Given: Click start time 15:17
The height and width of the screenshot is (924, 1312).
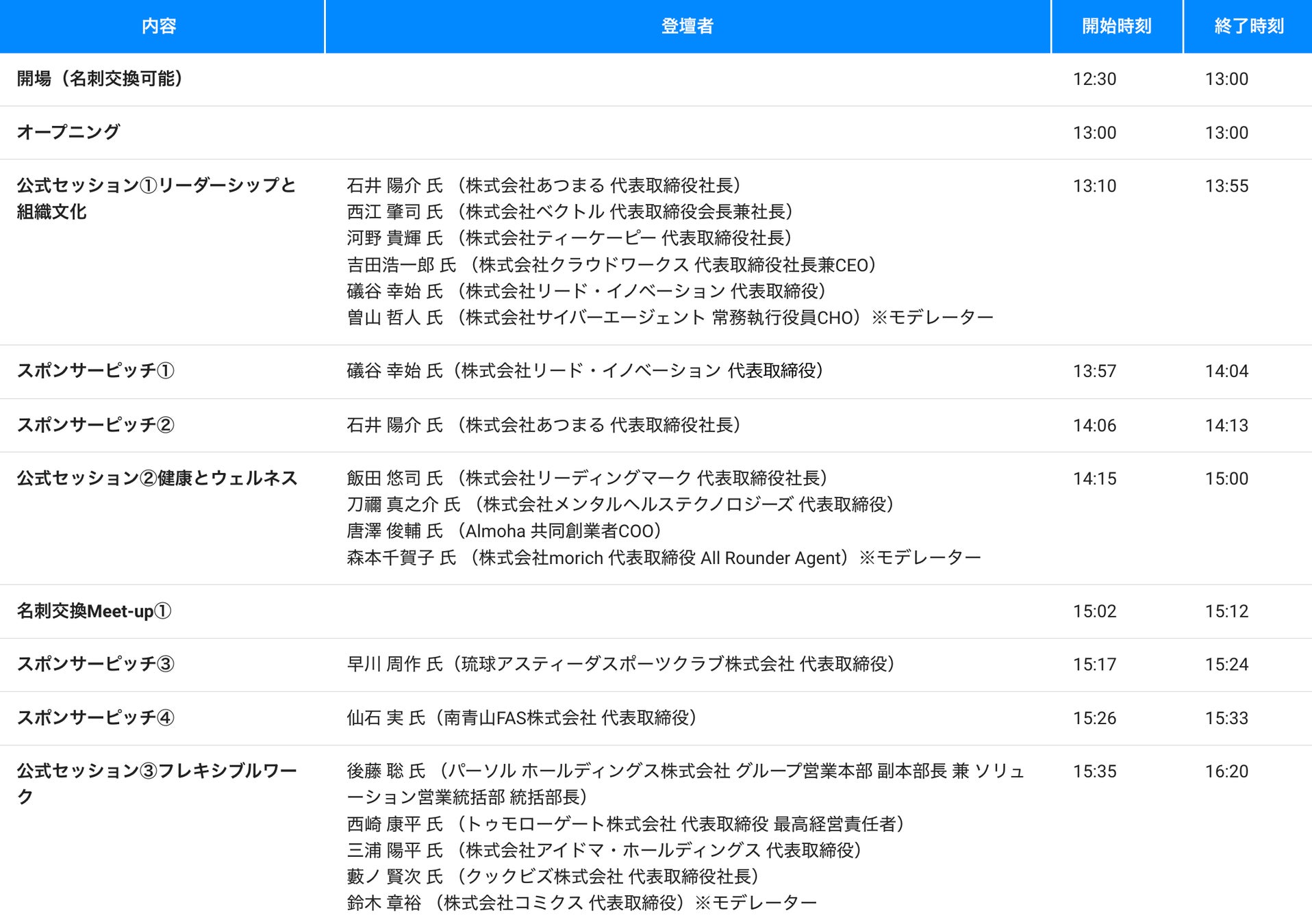Looking at the screenshot, I should [1094, 664].
